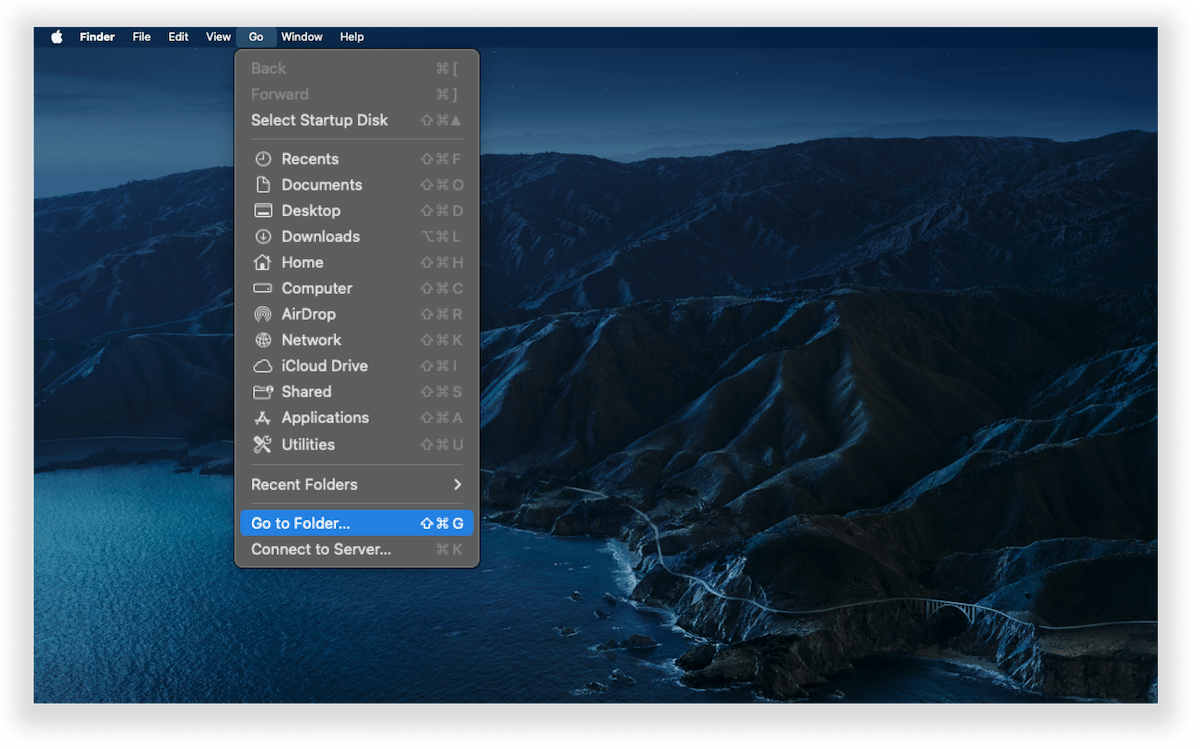Choose Go to Folder…
This screenshot has width=1200, height=749.
coord(357,523)
